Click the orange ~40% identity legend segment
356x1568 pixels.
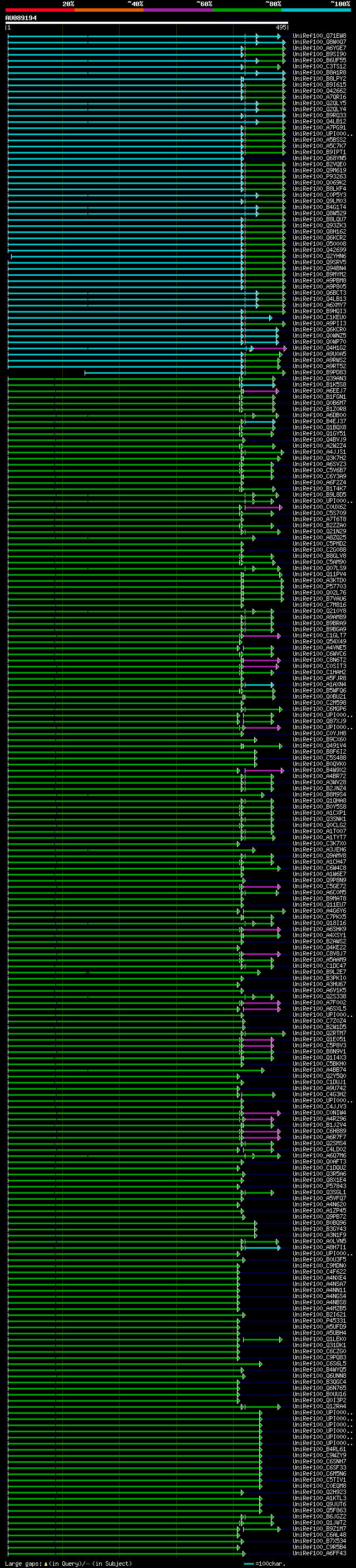click(109, 10)
